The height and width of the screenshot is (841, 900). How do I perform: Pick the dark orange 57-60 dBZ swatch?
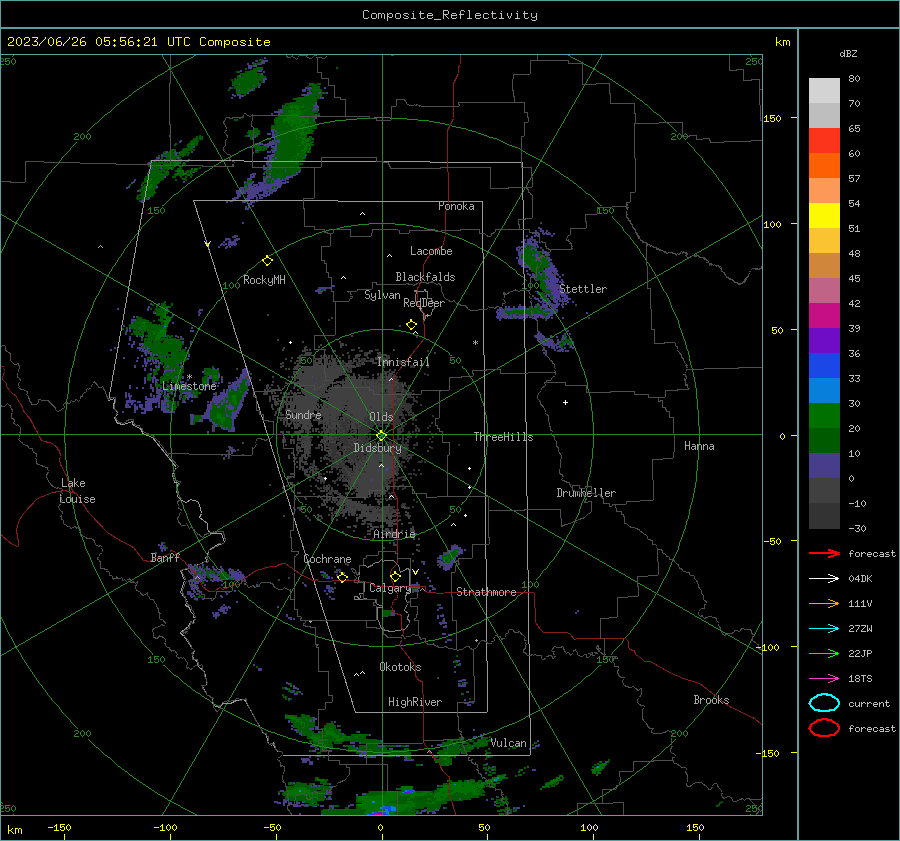(824, 166)
